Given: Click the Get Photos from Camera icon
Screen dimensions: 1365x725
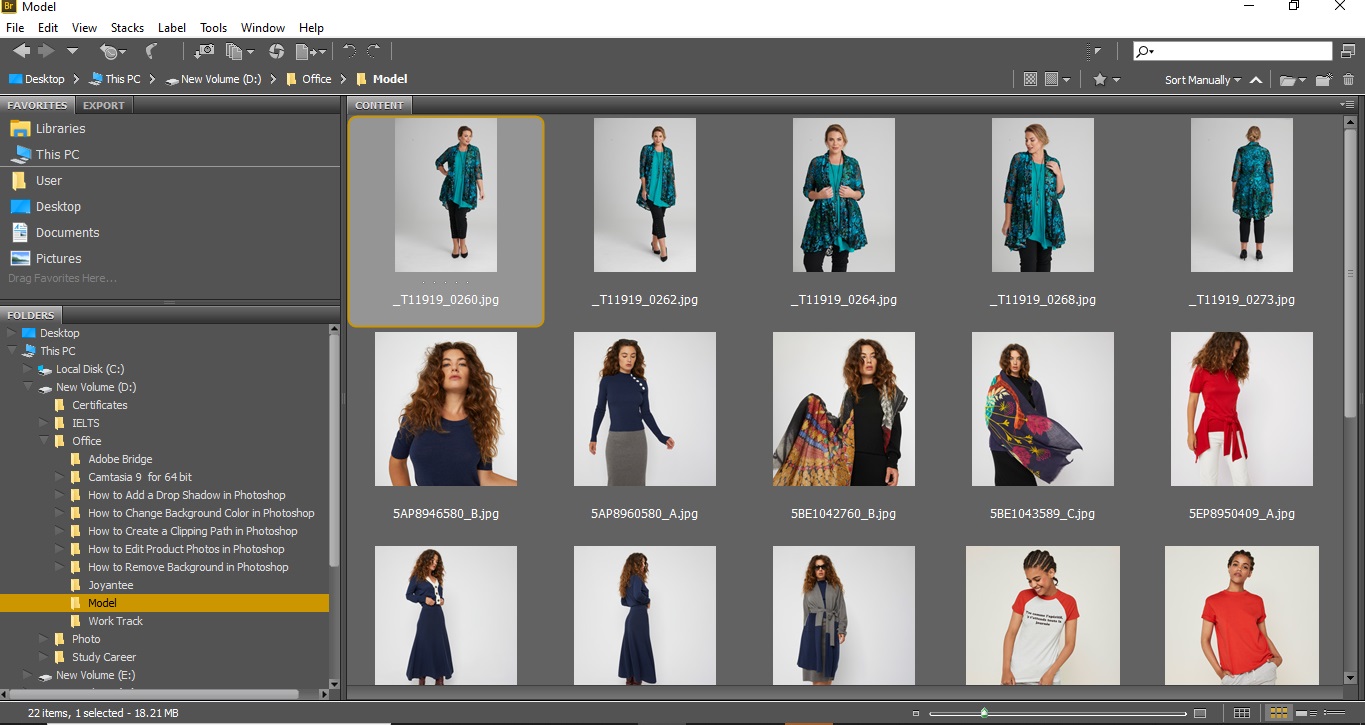Looking at the screenshot, I should 204,51.
